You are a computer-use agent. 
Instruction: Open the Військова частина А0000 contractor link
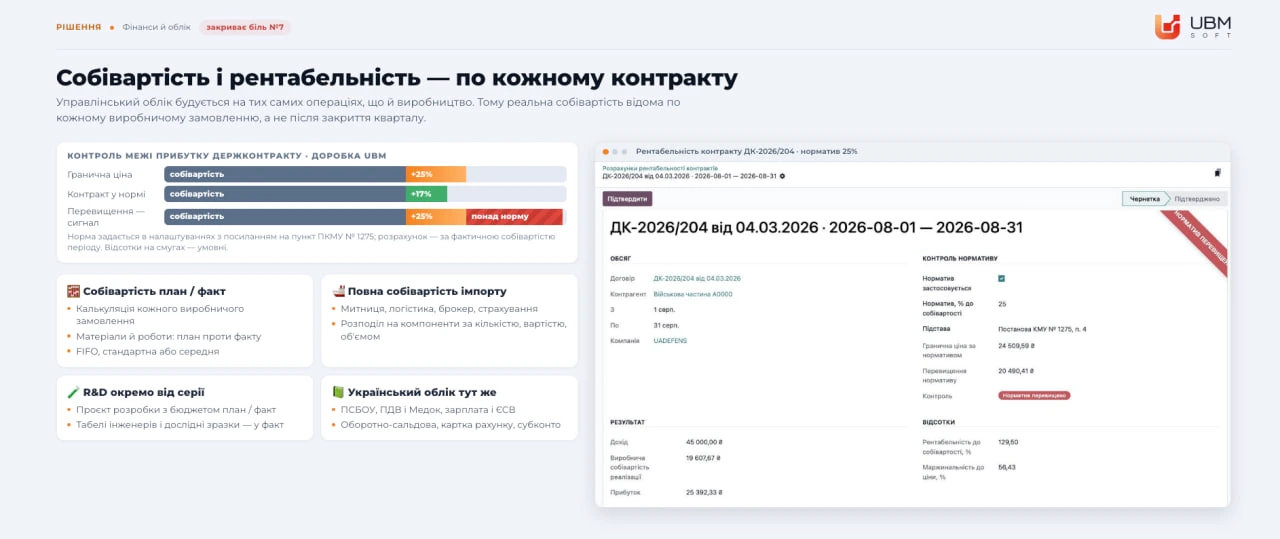point(693,294)
